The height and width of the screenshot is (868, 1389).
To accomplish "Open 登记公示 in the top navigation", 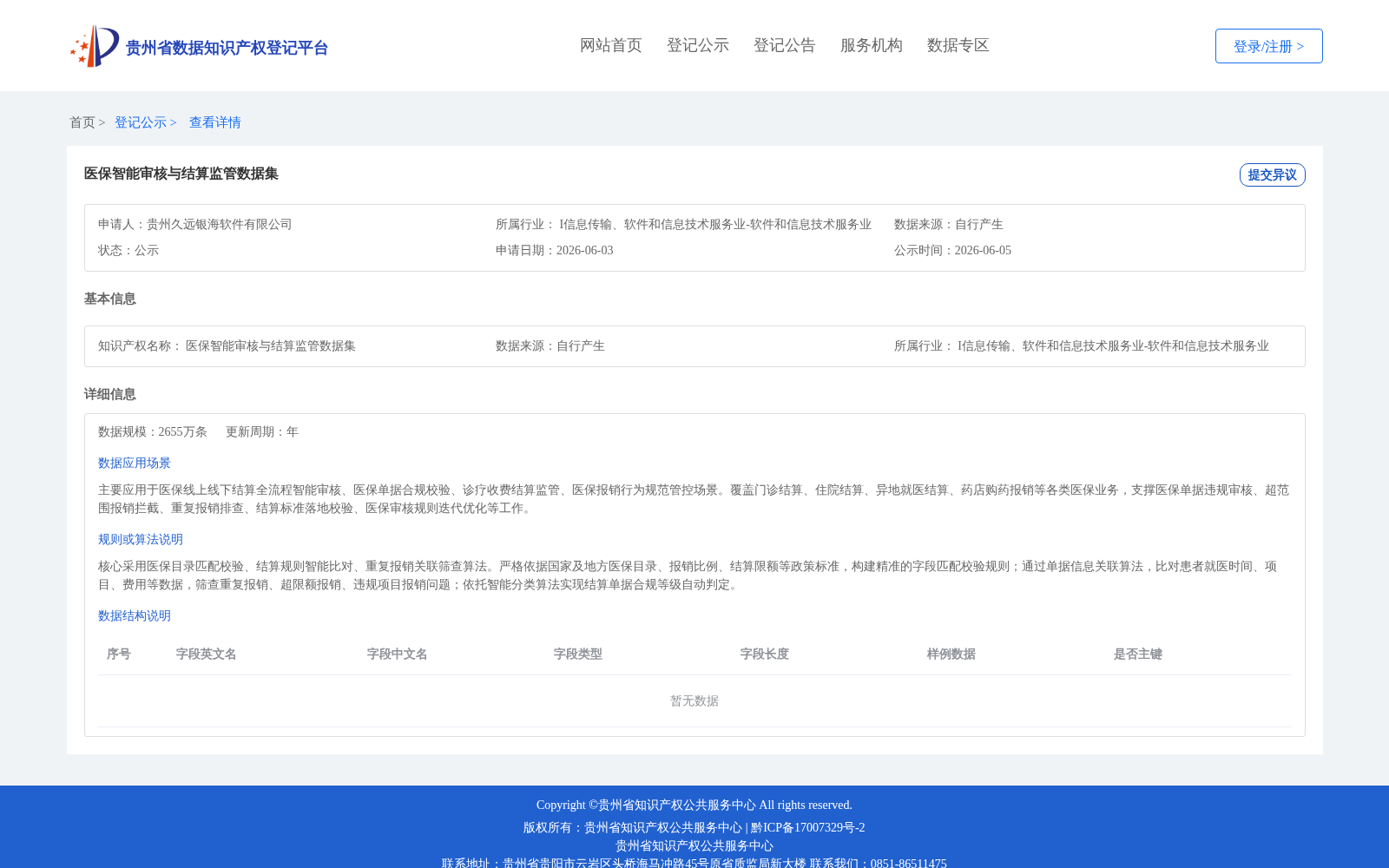I will coord(698,45).
